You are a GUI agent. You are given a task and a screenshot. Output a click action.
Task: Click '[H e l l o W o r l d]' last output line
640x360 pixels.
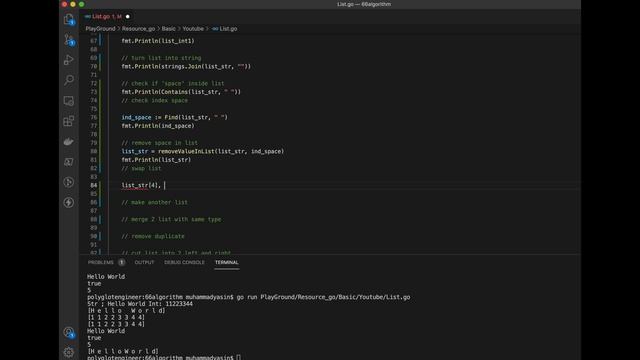123,351
